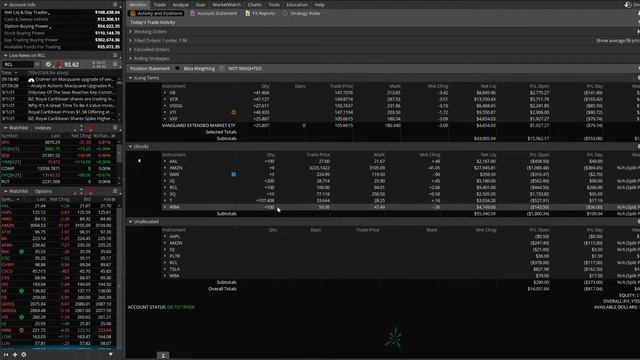The image size is (640, 360).
Task: Collapse the Stock position group
Action: pos(131,146)
